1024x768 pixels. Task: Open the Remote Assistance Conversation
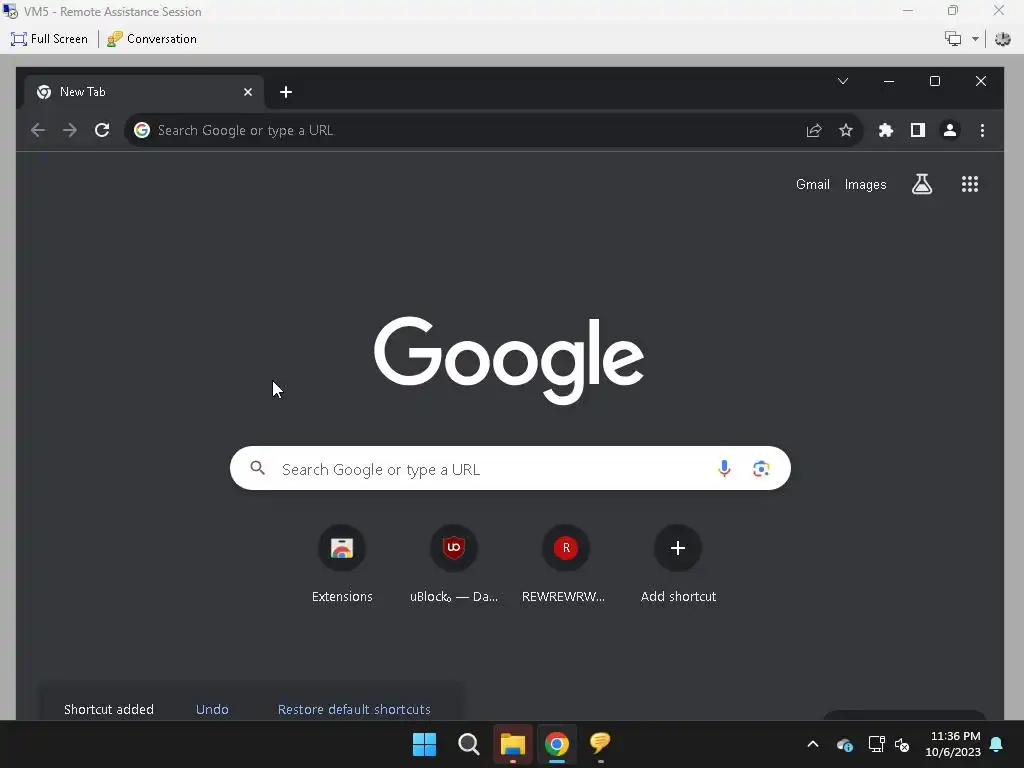[152, 39]
